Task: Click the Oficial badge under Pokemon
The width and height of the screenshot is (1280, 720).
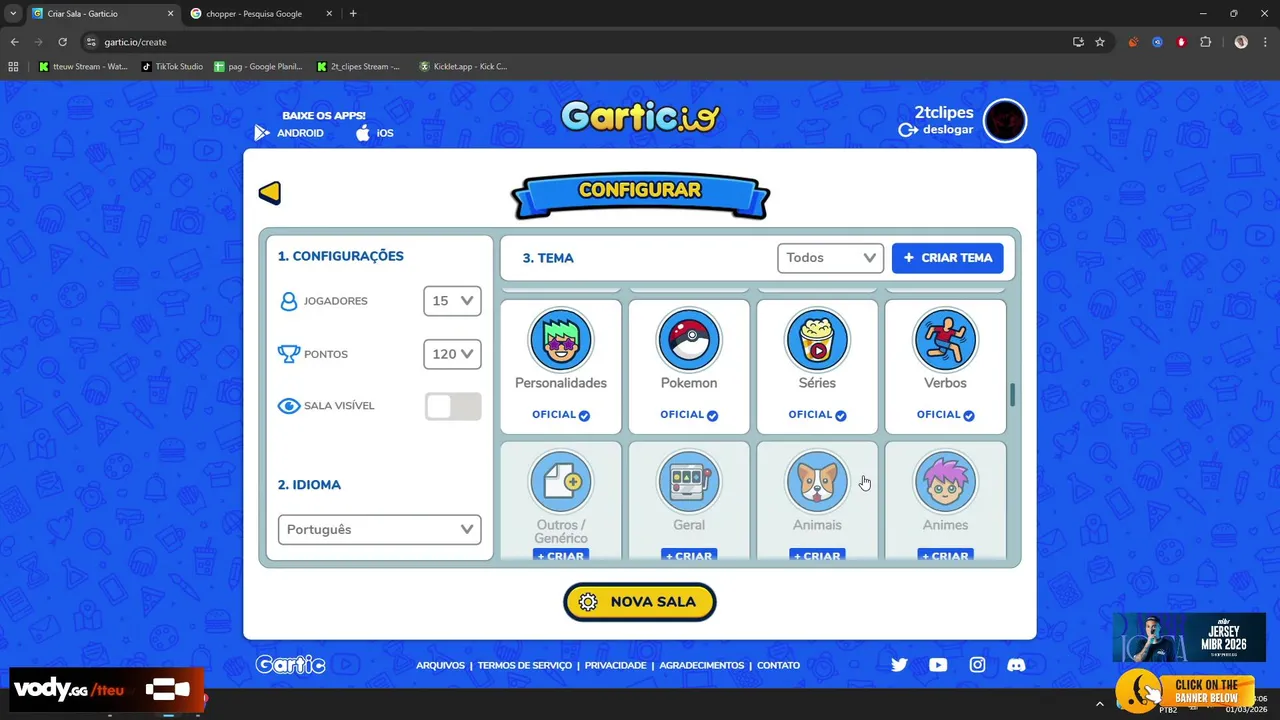Action: 689,415
